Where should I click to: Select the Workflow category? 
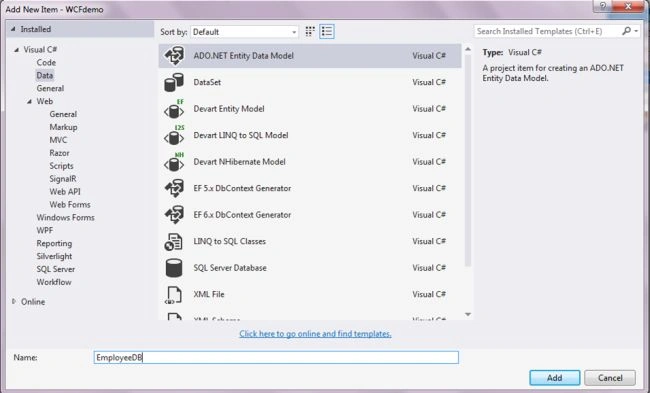(54, 282)
